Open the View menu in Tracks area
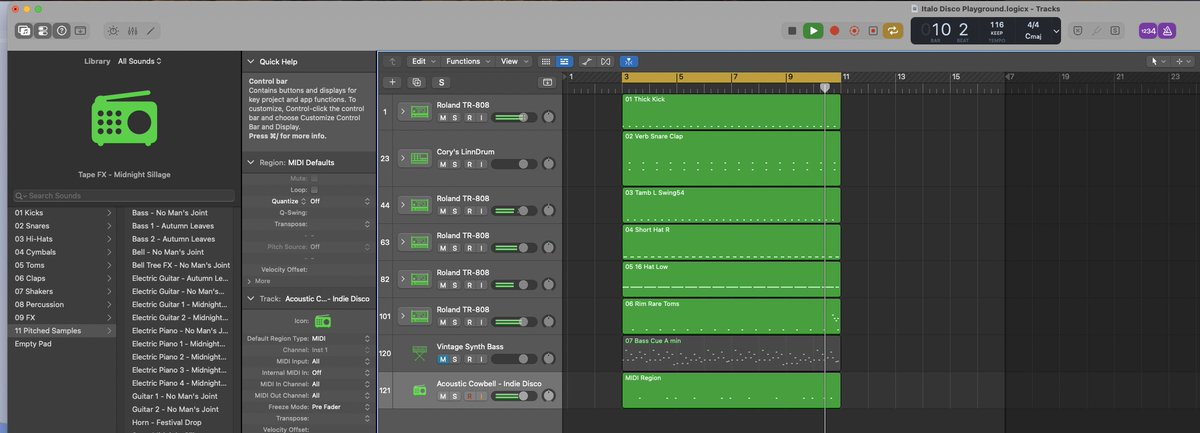 pos(514,61)
